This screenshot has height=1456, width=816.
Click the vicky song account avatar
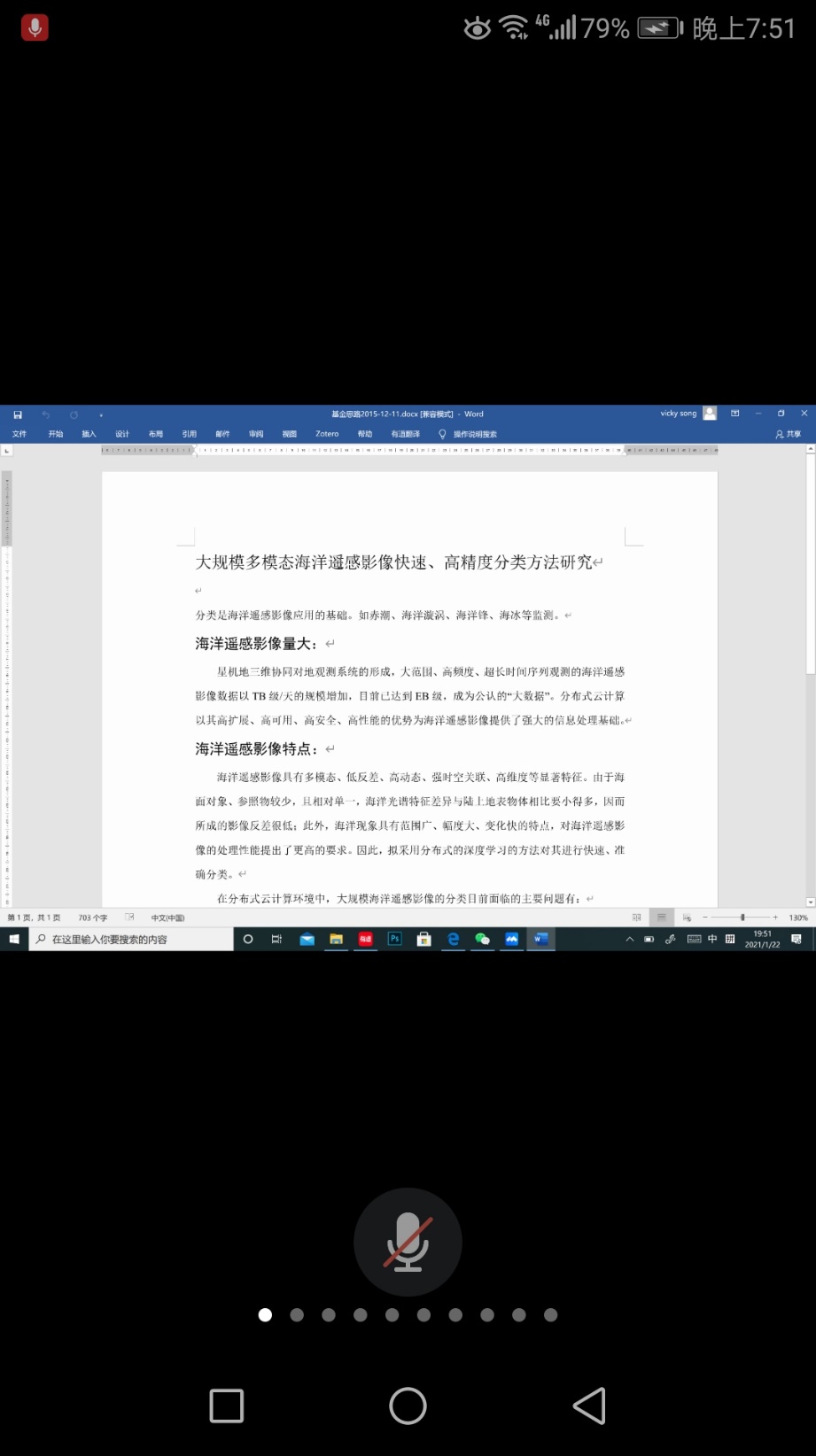[710, 414]
